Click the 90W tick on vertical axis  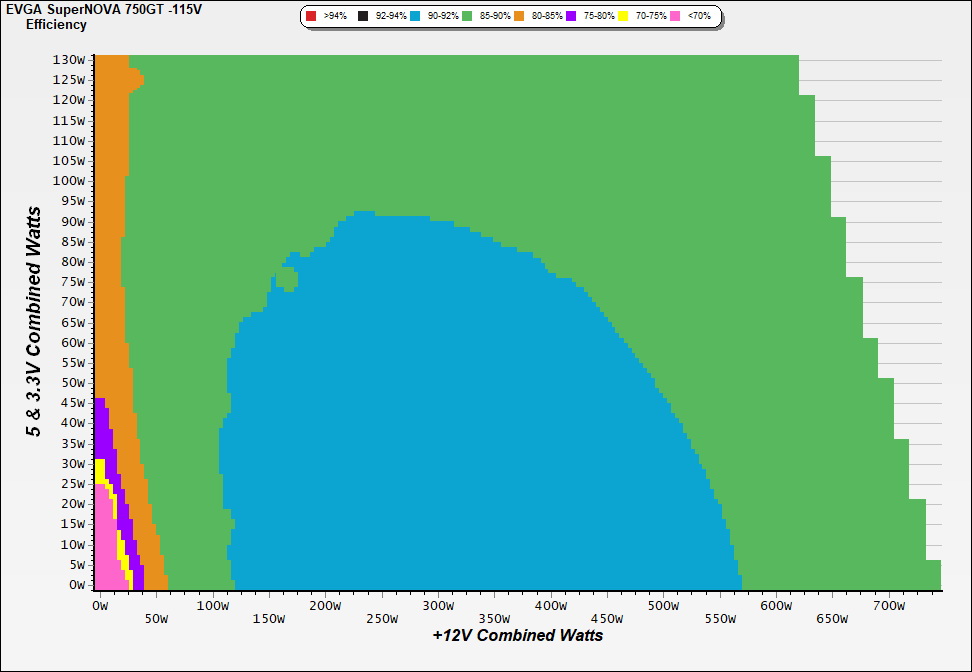coord(72,221)
